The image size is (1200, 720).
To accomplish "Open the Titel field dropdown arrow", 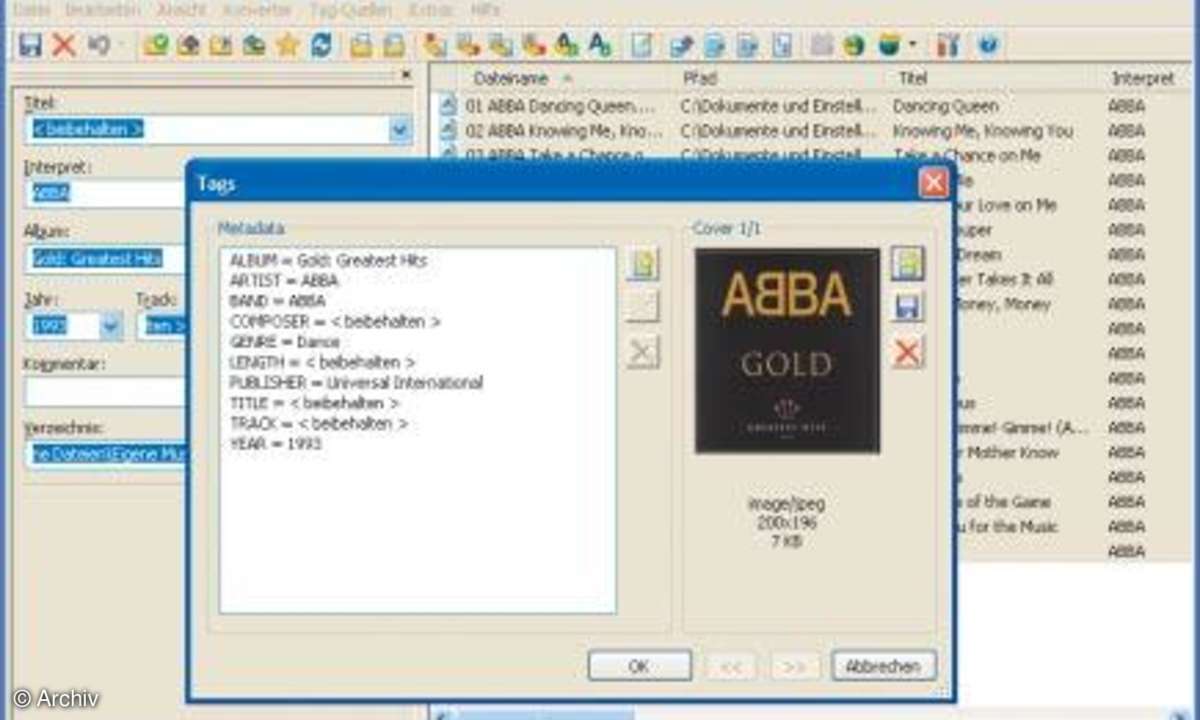I will (x=400, y=129).
